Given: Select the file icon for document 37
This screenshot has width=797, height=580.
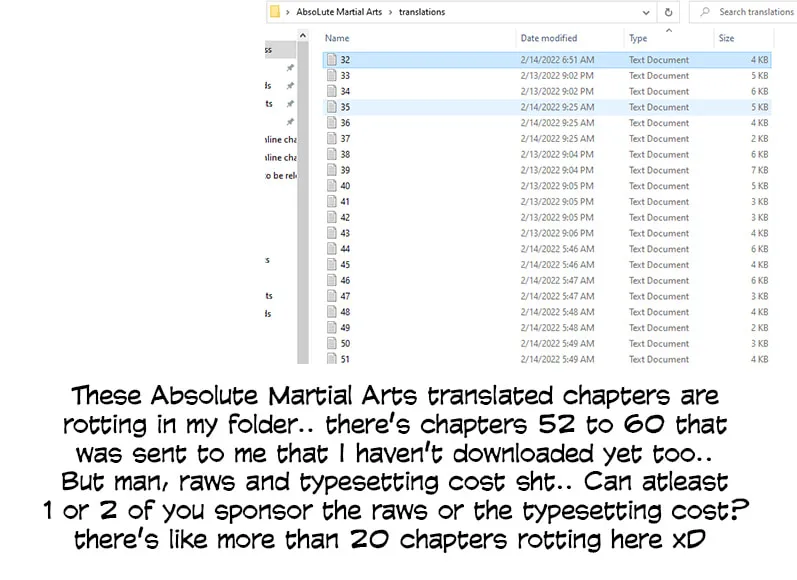Looking at the screenshot, I should pos(332,138).
